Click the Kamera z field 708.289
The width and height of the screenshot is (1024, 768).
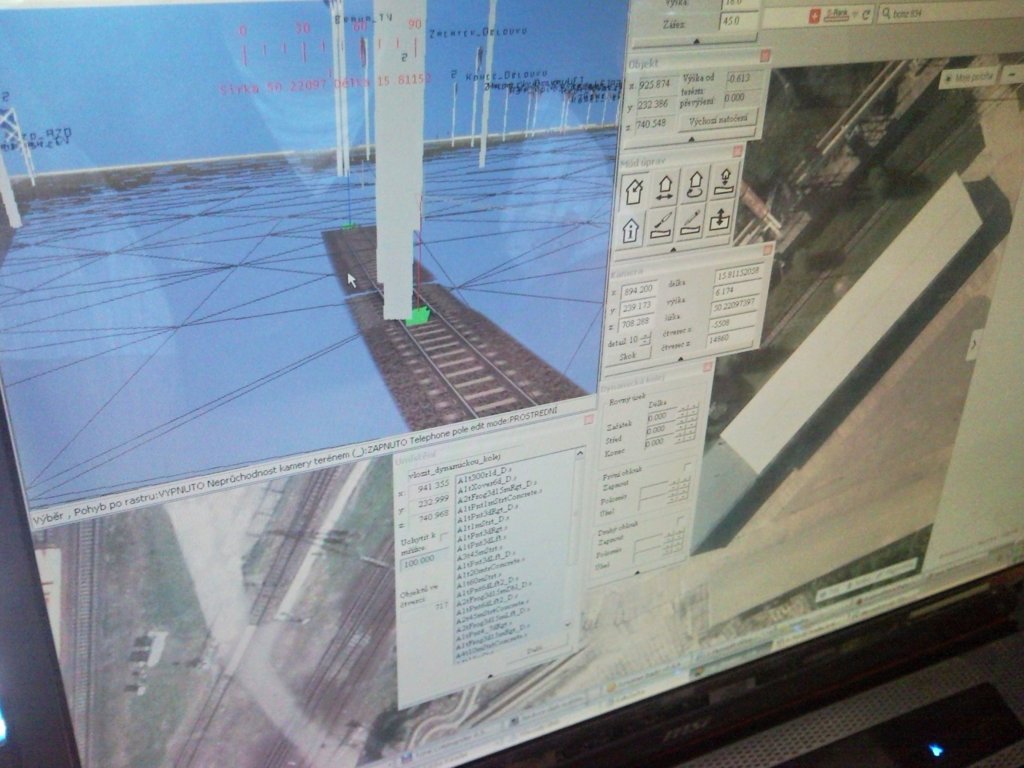635,323
